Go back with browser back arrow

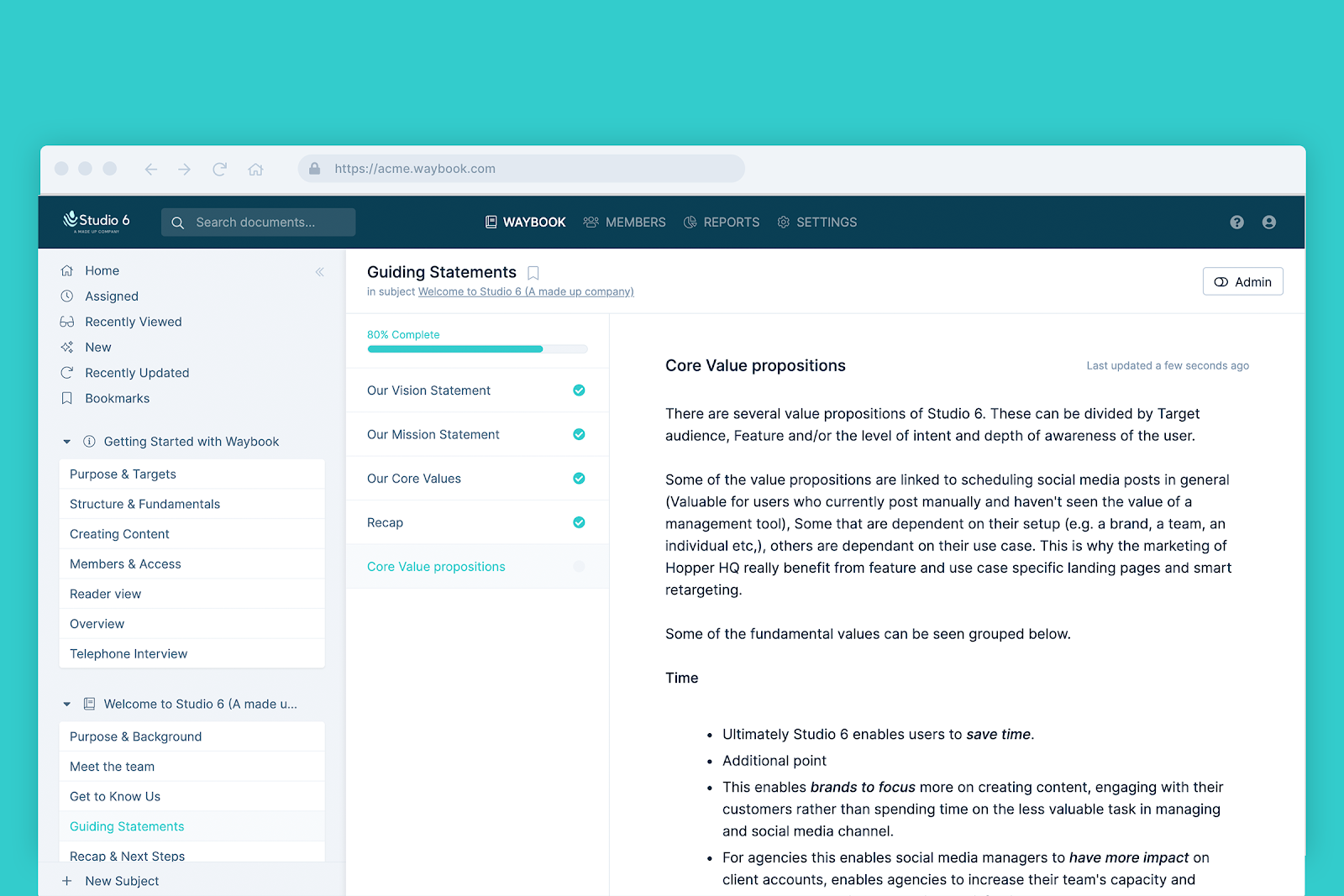[x=151, y=169]
